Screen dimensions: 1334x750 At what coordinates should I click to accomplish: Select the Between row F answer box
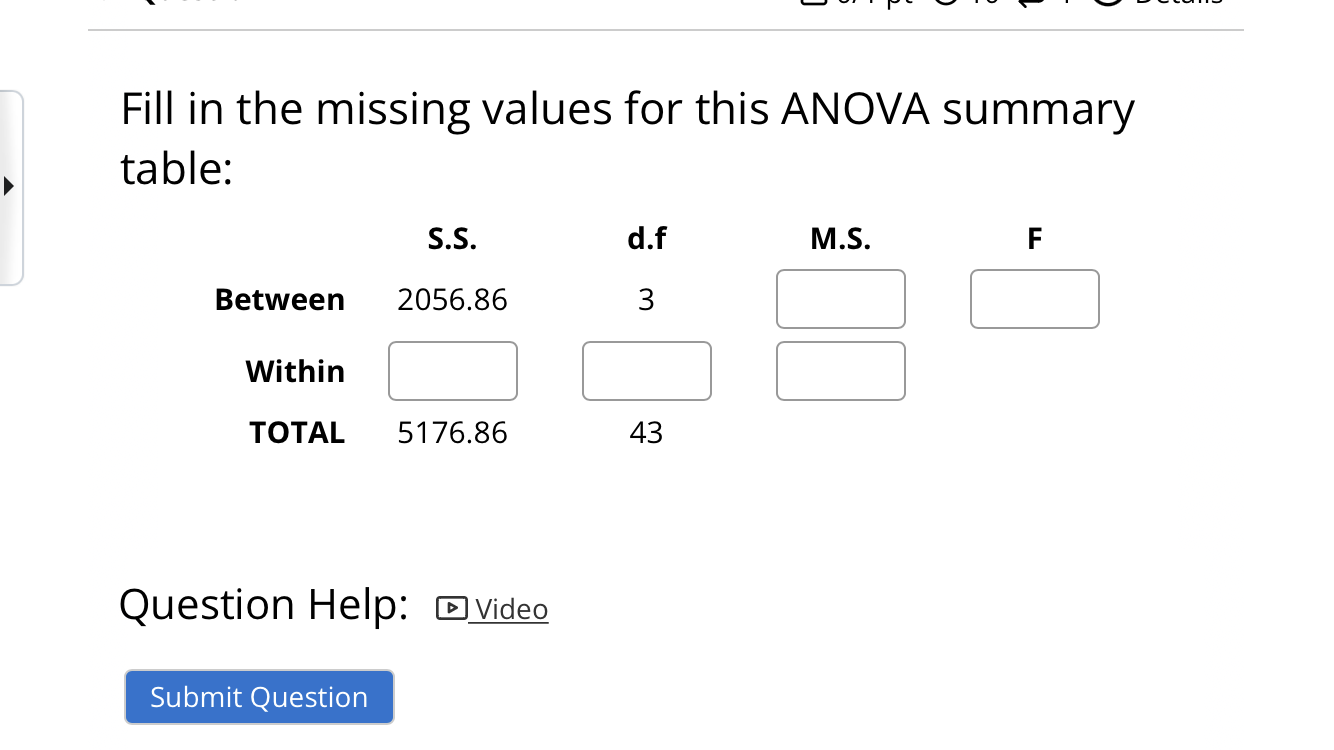1034,299
